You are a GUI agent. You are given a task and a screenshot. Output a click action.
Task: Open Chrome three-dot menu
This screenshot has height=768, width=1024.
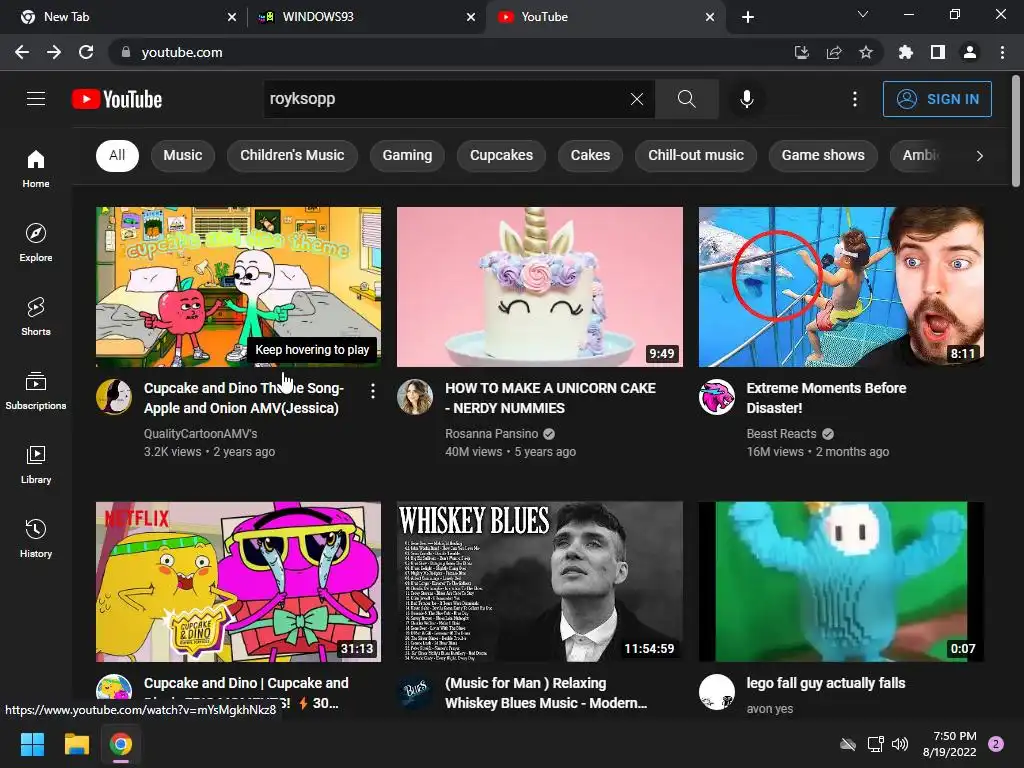coord(1002,52)
